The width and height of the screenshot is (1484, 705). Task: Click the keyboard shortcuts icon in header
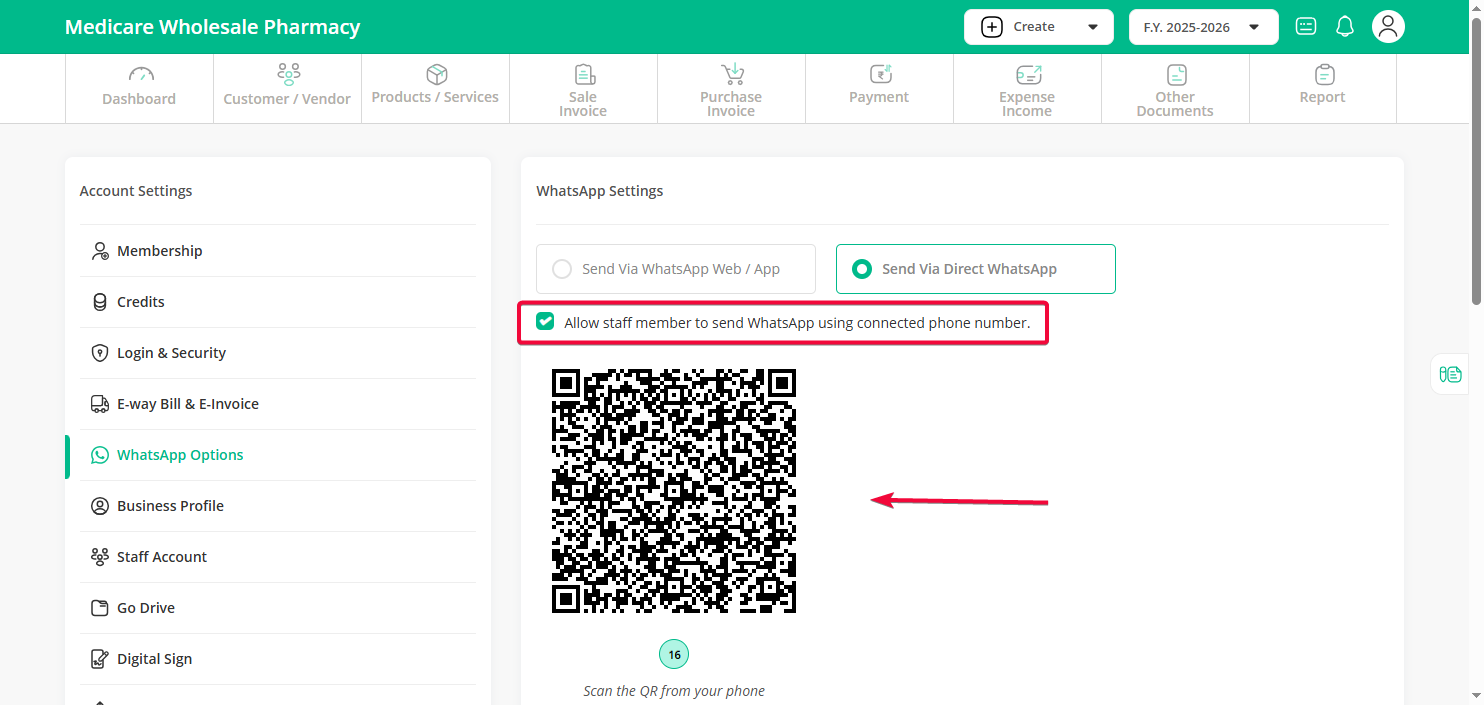(1305, 27)
